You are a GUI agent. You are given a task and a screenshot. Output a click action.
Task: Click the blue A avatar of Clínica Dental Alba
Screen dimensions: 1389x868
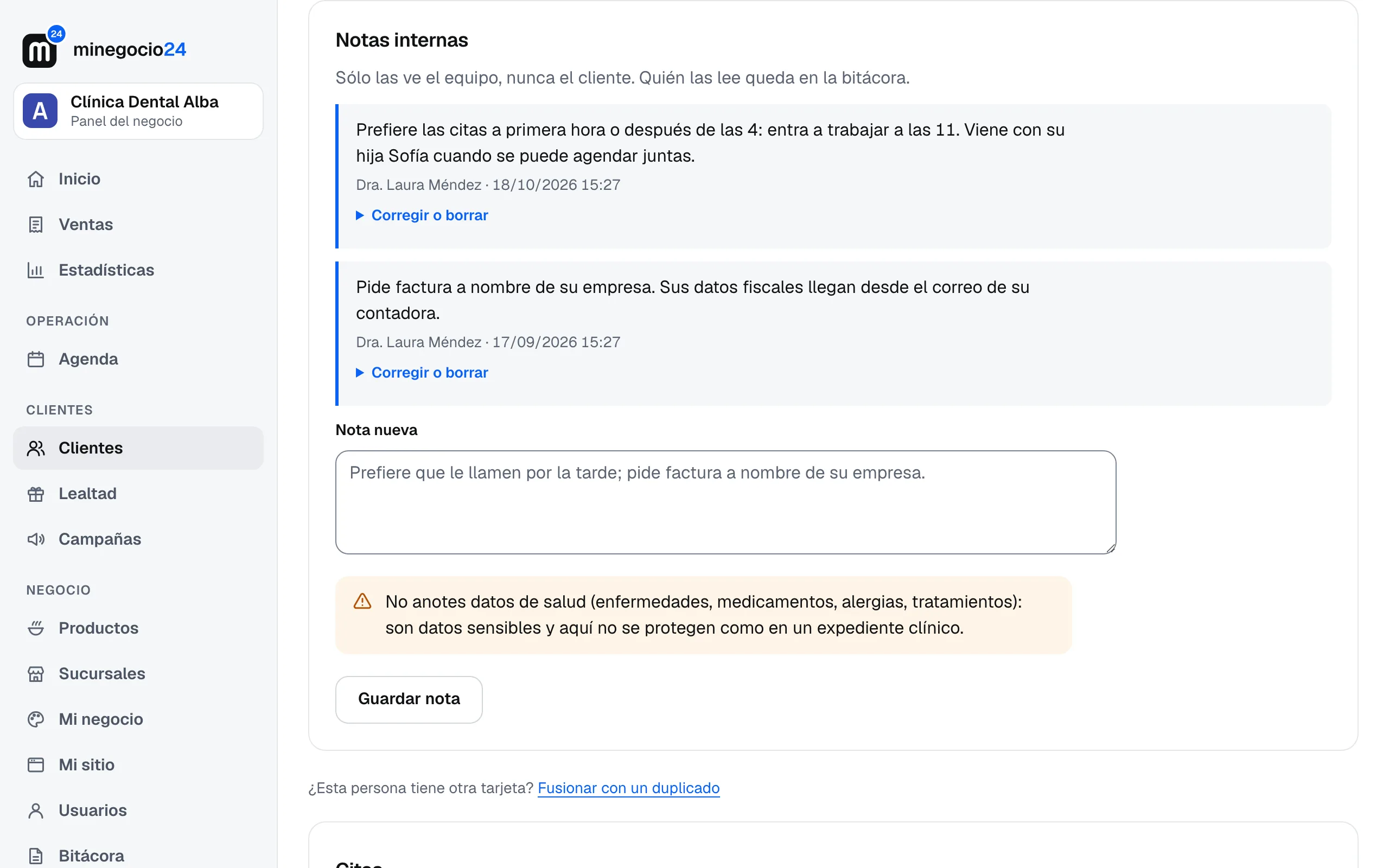[40, 111]
